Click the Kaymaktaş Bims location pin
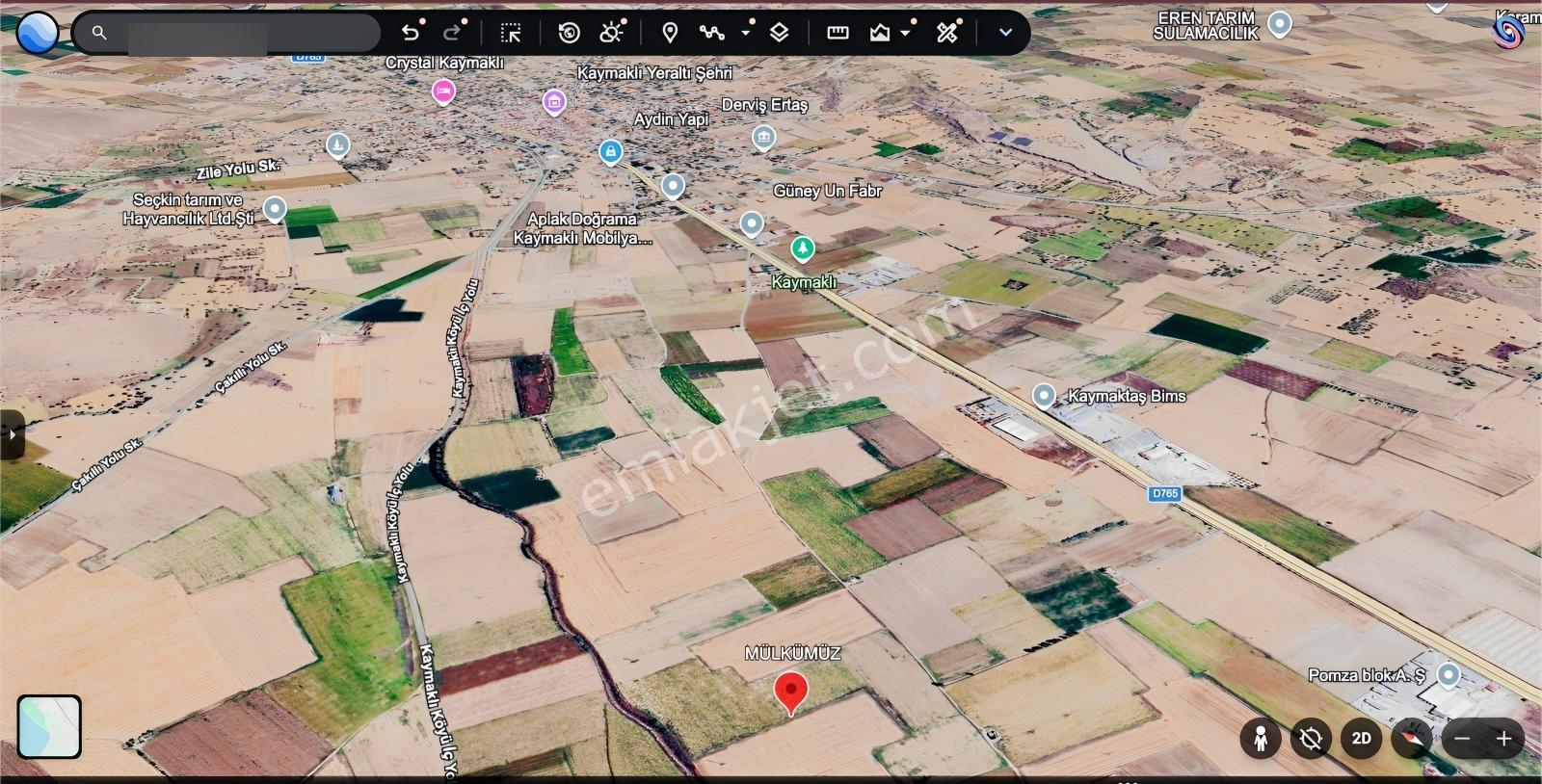Screen dimensions: 1542x784 [x=1044, y=396]
